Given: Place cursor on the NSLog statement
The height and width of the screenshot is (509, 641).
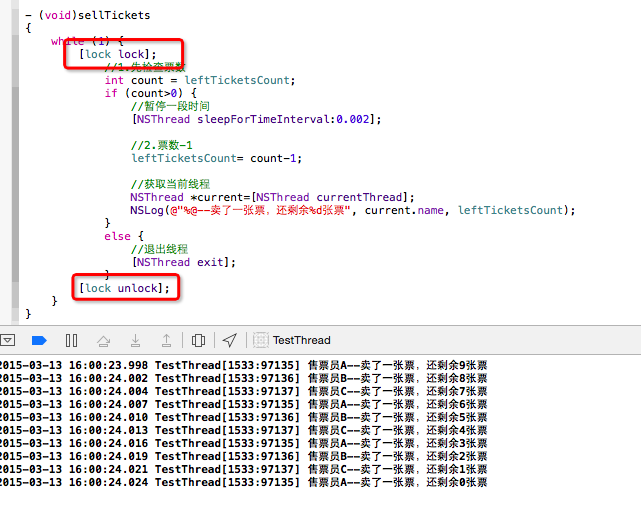Looking at the screenshot, I should coord(352,210).
